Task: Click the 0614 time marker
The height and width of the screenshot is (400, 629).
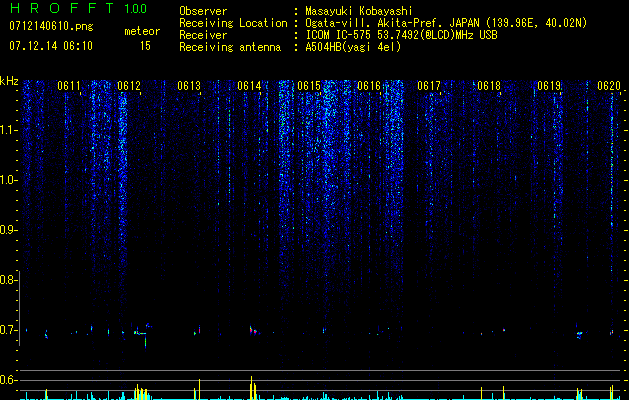Action: tap(249, 86)
